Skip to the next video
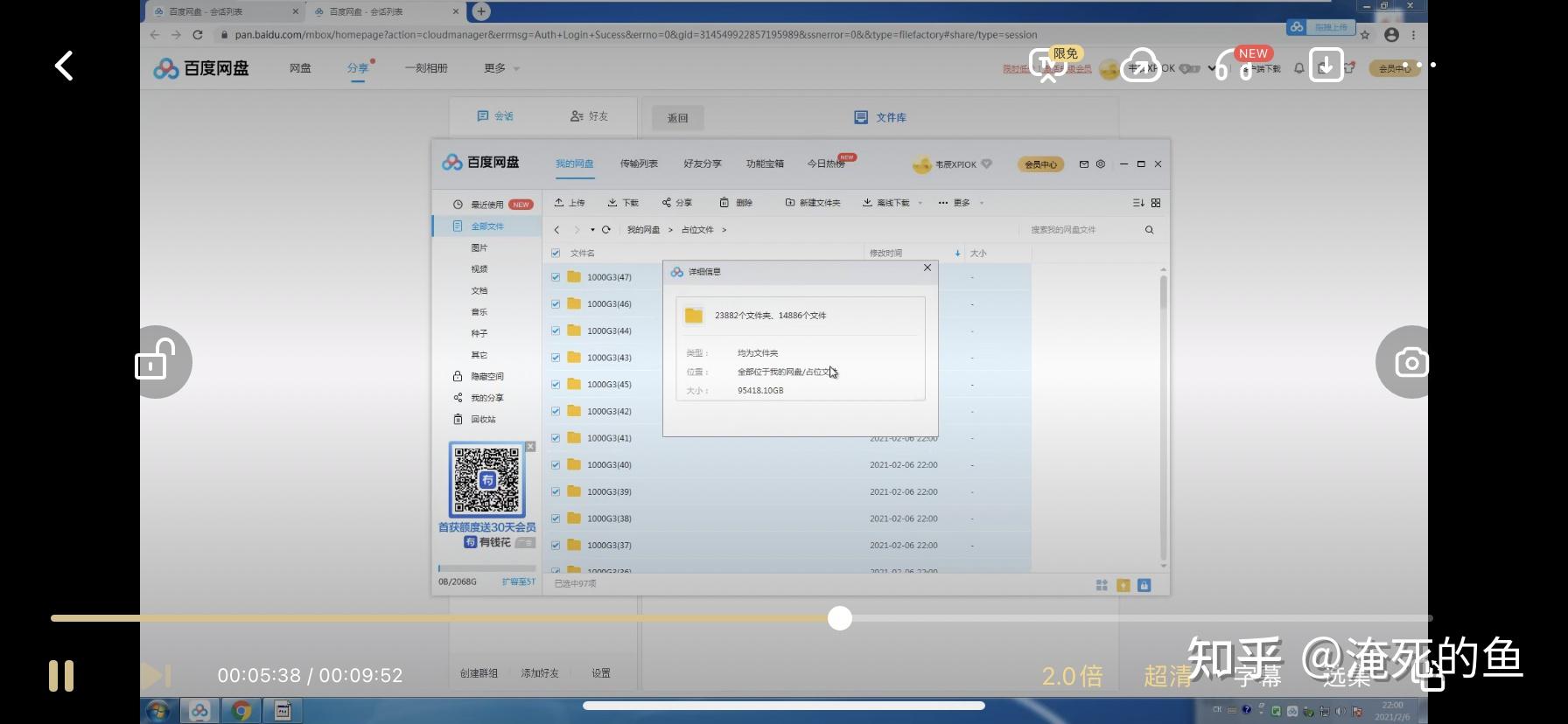This screenshot has width=1568, height=724. pyautogui.click(x=156, y=675)
